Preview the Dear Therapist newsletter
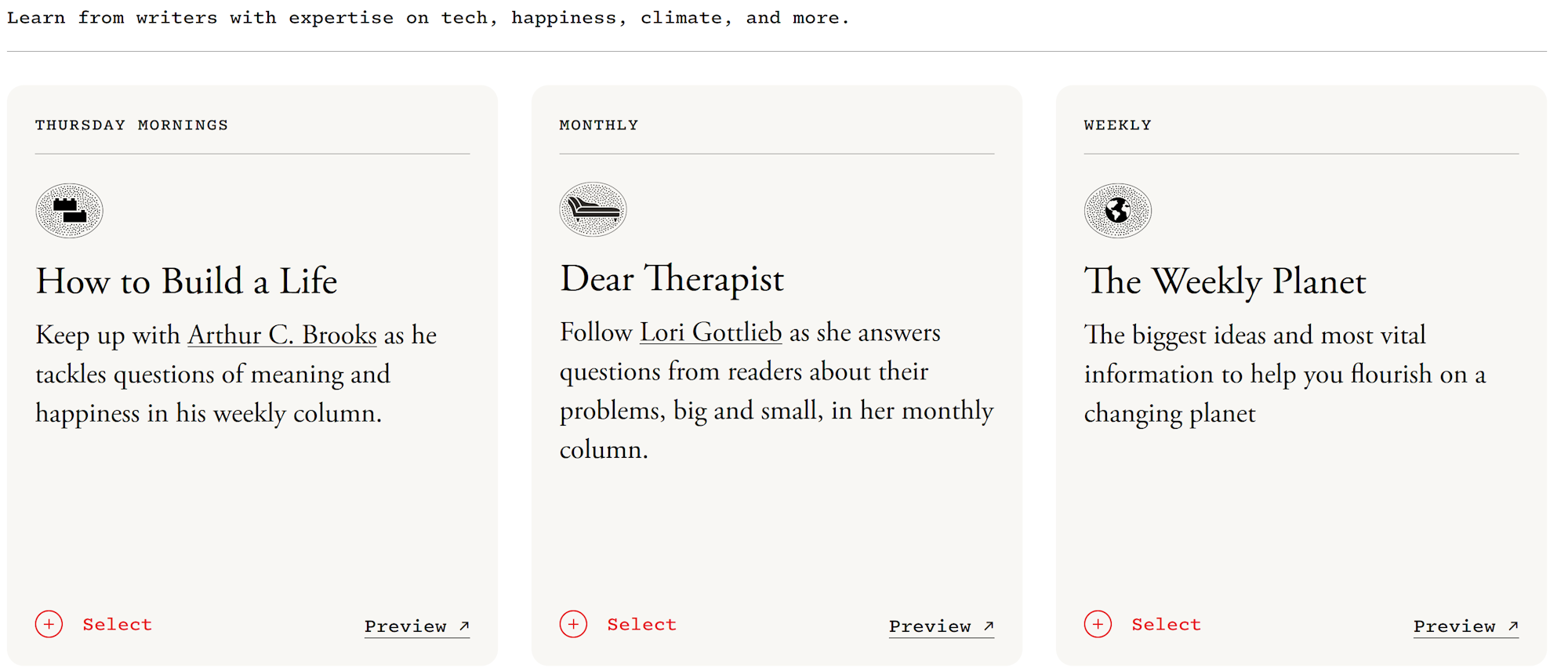This screenshot has width=1568, height=671. click(942, 626)
